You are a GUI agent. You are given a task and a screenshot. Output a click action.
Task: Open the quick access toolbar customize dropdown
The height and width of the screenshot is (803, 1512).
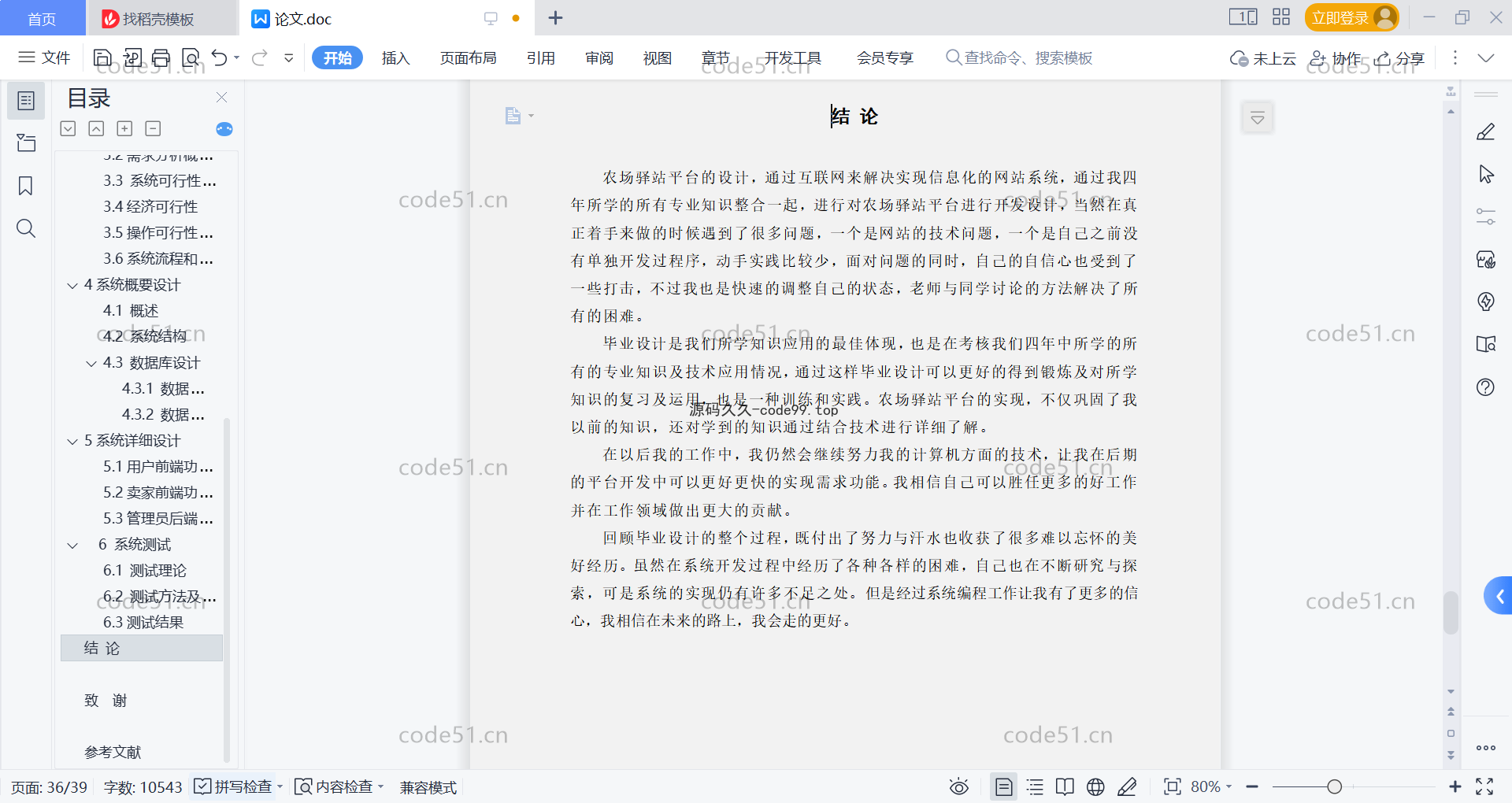point(289,57)
